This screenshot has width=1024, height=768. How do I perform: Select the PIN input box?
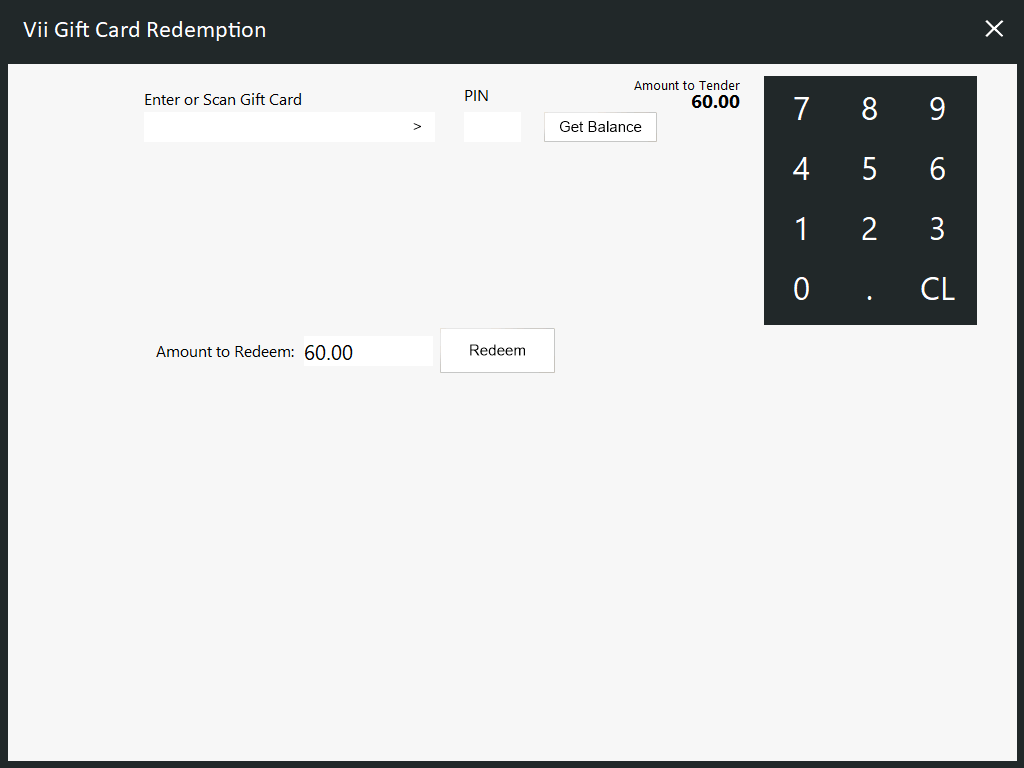pos(492,127)
